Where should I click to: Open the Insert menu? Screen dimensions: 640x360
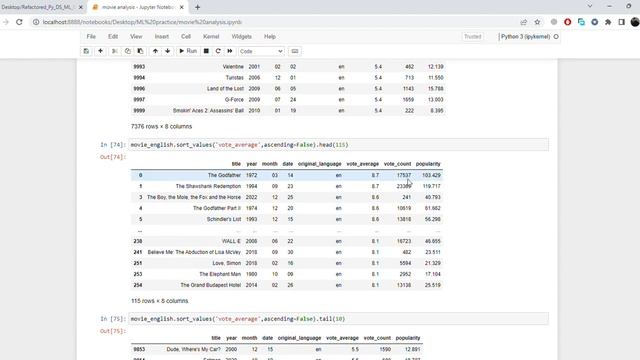[162, 36]
